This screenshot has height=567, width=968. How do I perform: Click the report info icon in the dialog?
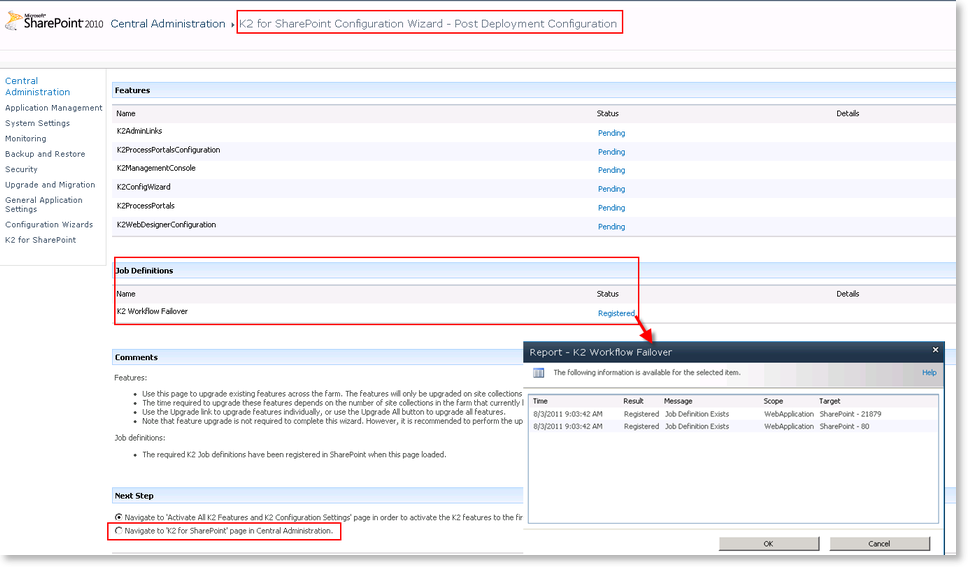(x=538, y=373)
